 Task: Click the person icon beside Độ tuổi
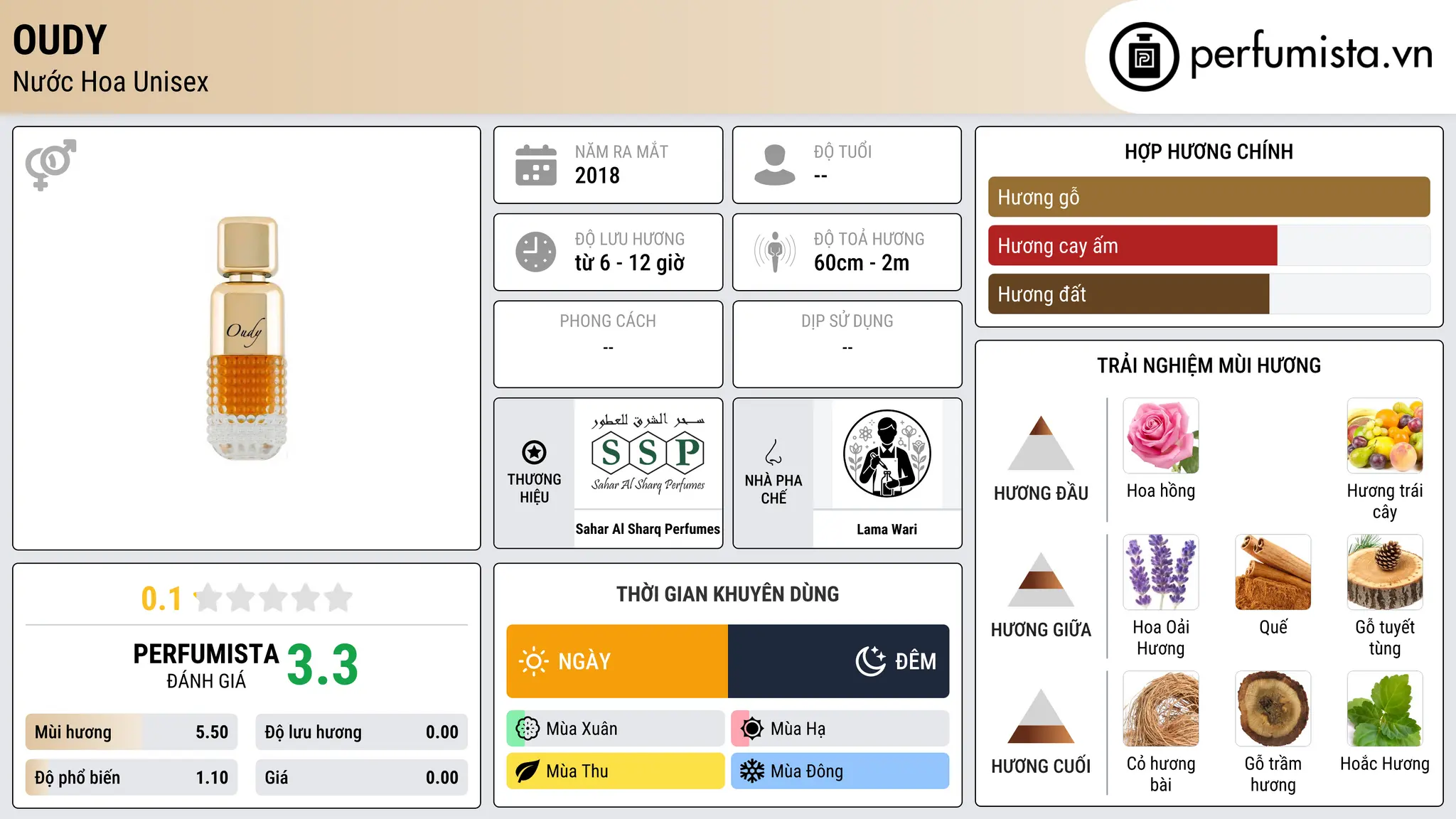(774, 165)
